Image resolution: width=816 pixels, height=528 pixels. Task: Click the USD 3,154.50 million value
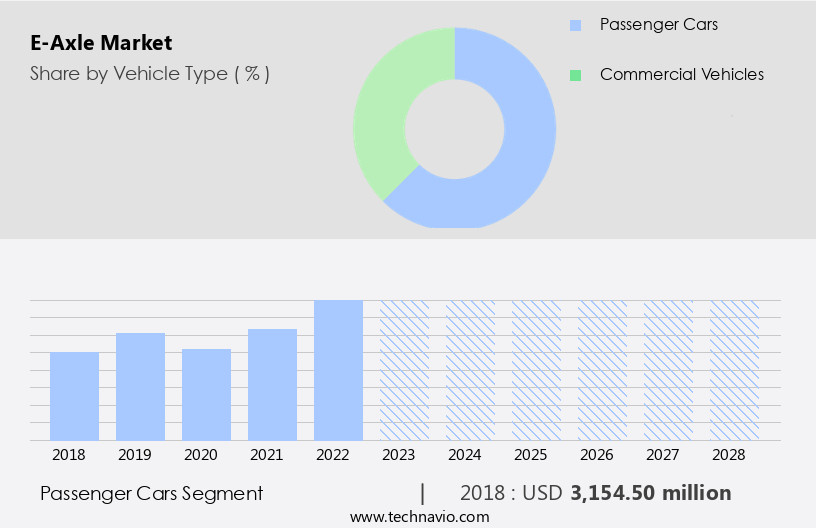click(650, 493)
